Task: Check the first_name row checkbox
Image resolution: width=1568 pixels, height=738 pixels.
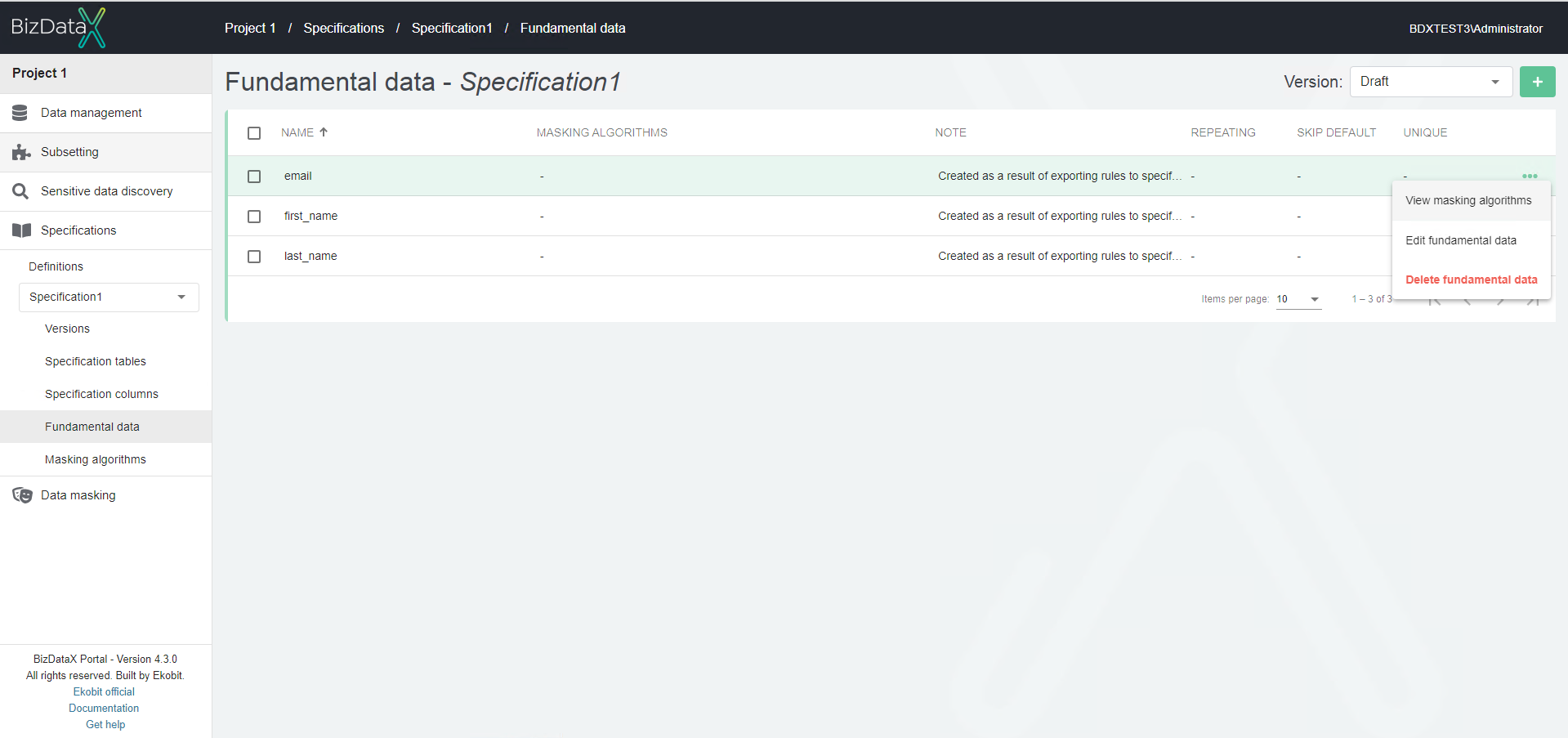Action: coord(254,217)
